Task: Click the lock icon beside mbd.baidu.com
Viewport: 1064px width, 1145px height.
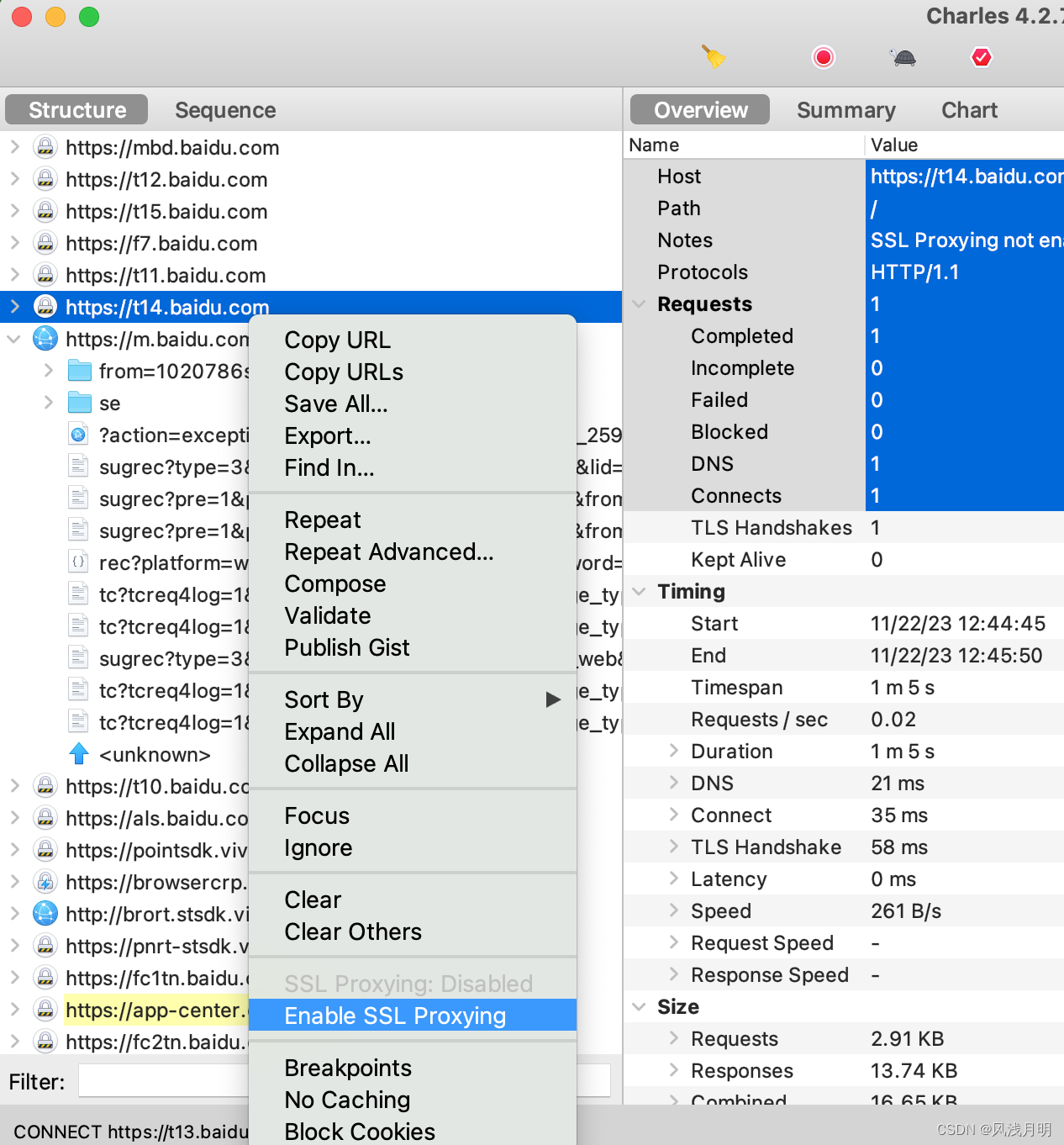Action: click(x=45, y=147)
